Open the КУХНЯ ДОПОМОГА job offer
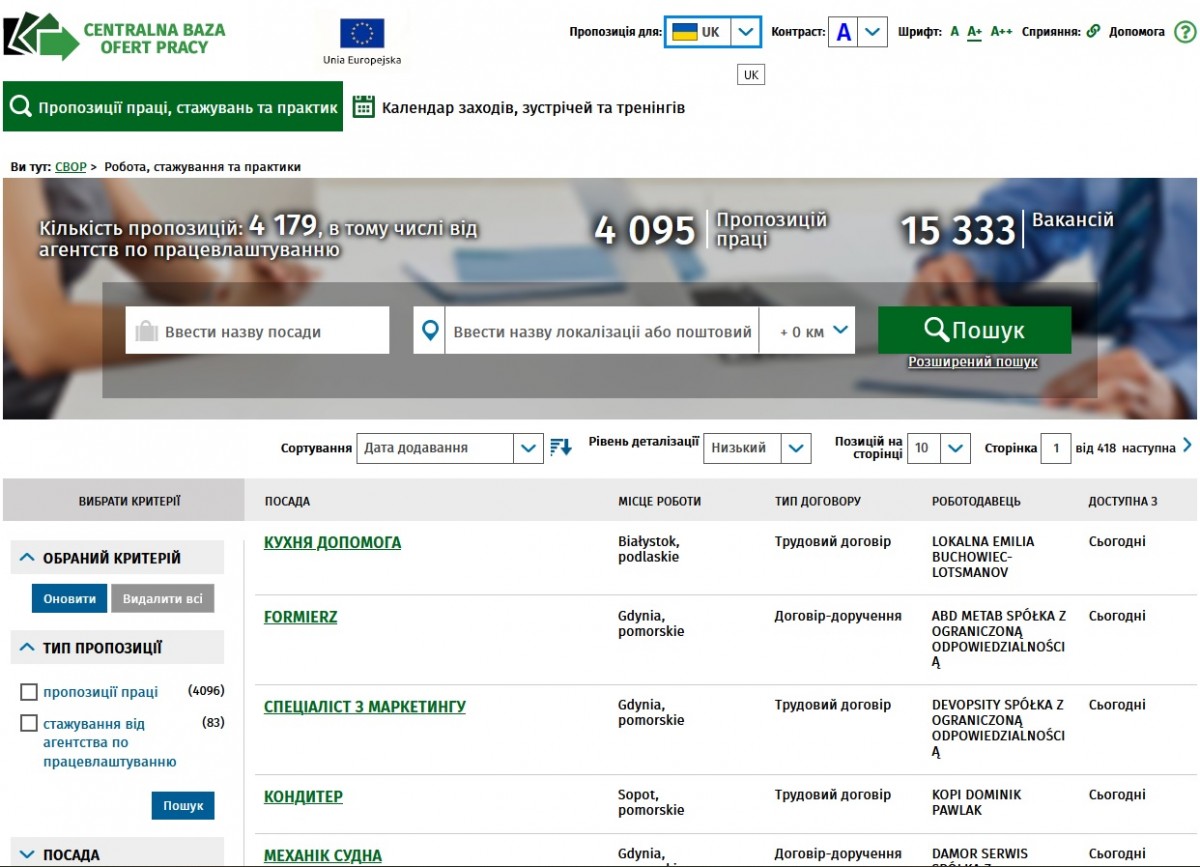The height and width of the screenshot is (867, 1200). click(332, 542)
